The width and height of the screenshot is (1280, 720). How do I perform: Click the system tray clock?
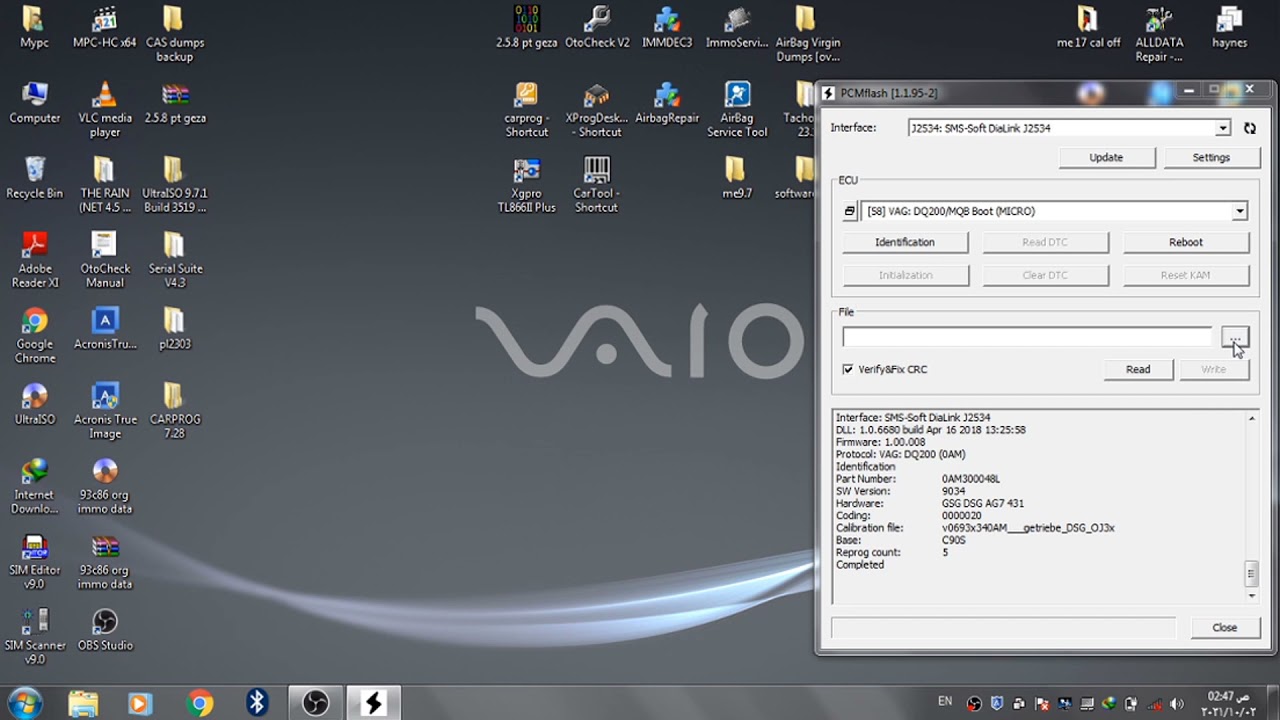tap(1228, 703)
